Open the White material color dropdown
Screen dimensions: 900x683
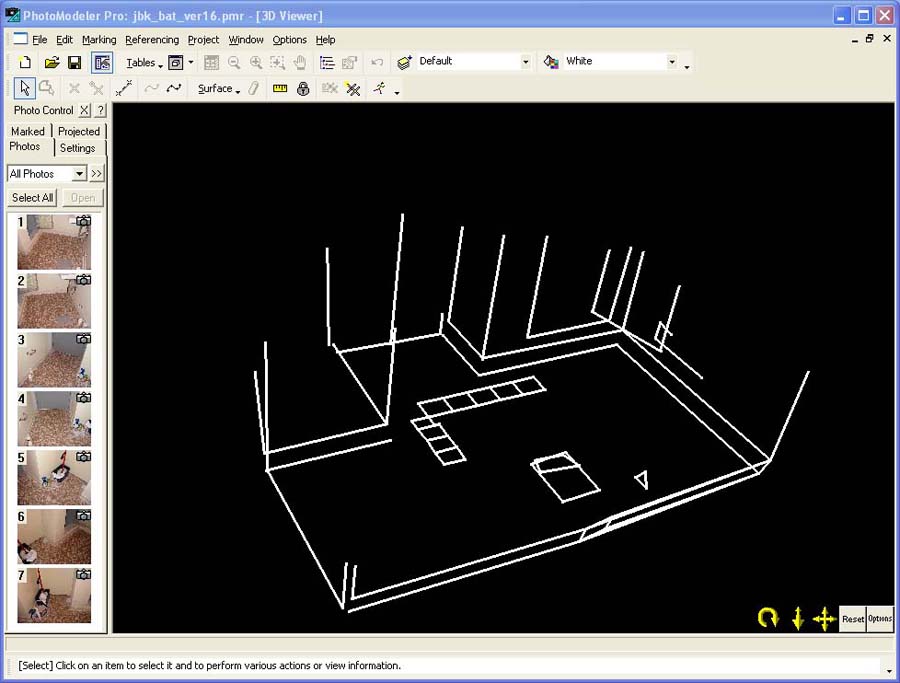(x=672, y=61)
